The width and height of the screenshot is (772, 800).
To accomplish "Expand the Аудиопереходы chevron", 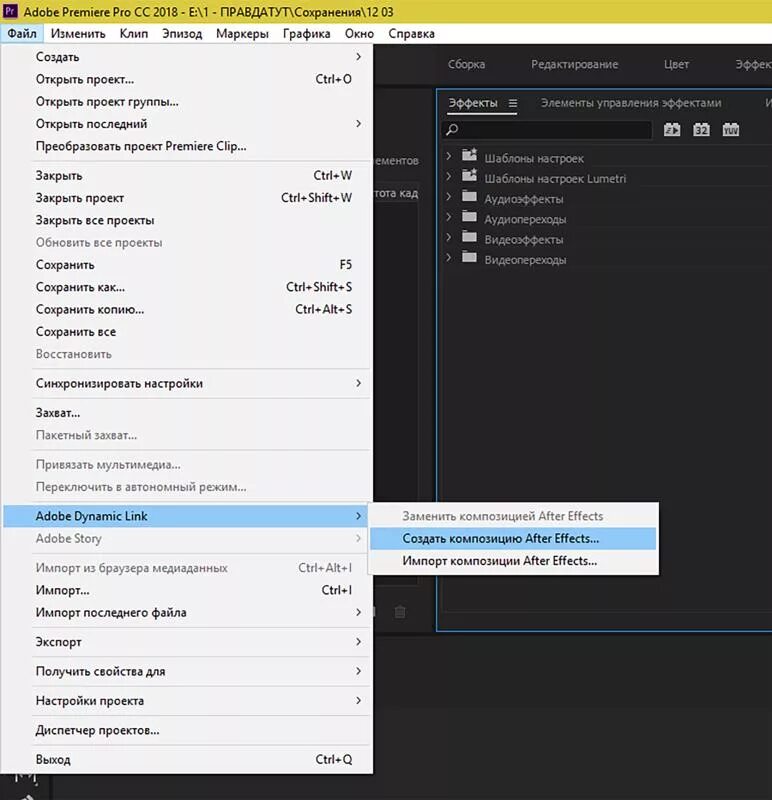I will click(x=449, y=217).
